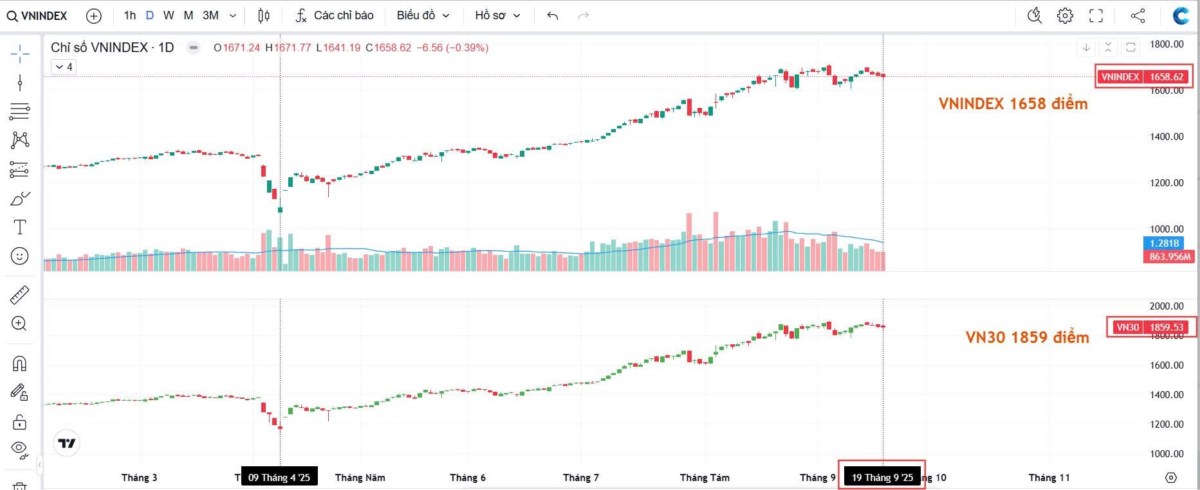
Task: Expand the Hồ sơ dropdown
Action: (497, 16)
